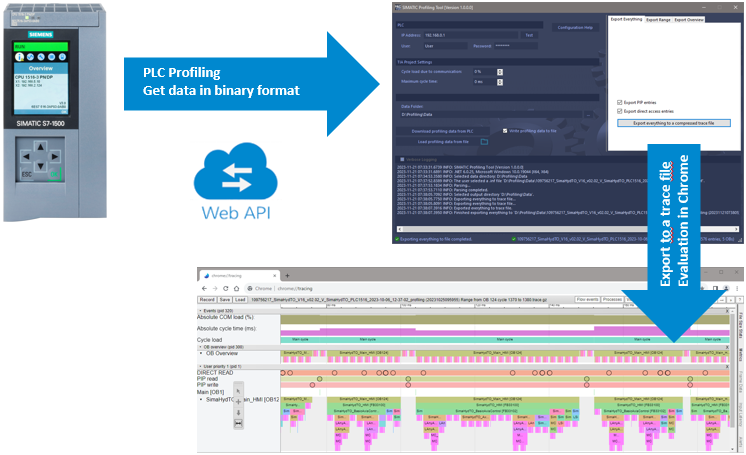This screenshot has width=746, height=455.
Task: Click the left arrow on the PLC keypad
Action: [x=26, y=157]
